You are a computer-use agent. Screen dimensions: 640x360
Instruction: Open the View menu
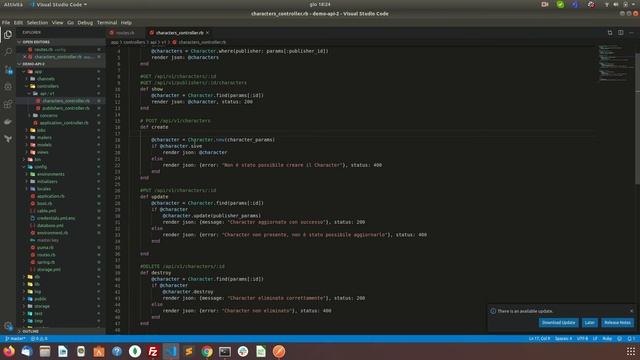58,23
